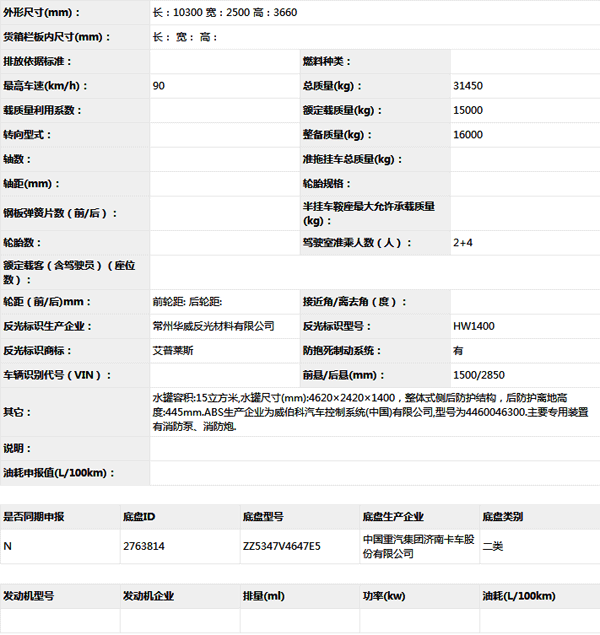This screenshot has width=600, height=635.
Task: Select the 驾驶室准乘人数 value 2+4
Action: pos(464,242)
